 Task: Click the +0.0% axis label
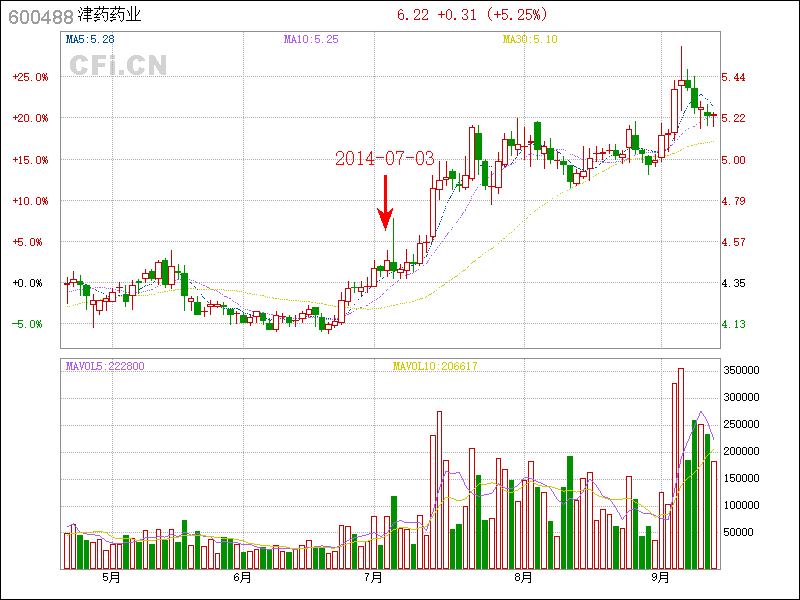tap(28, 283)
